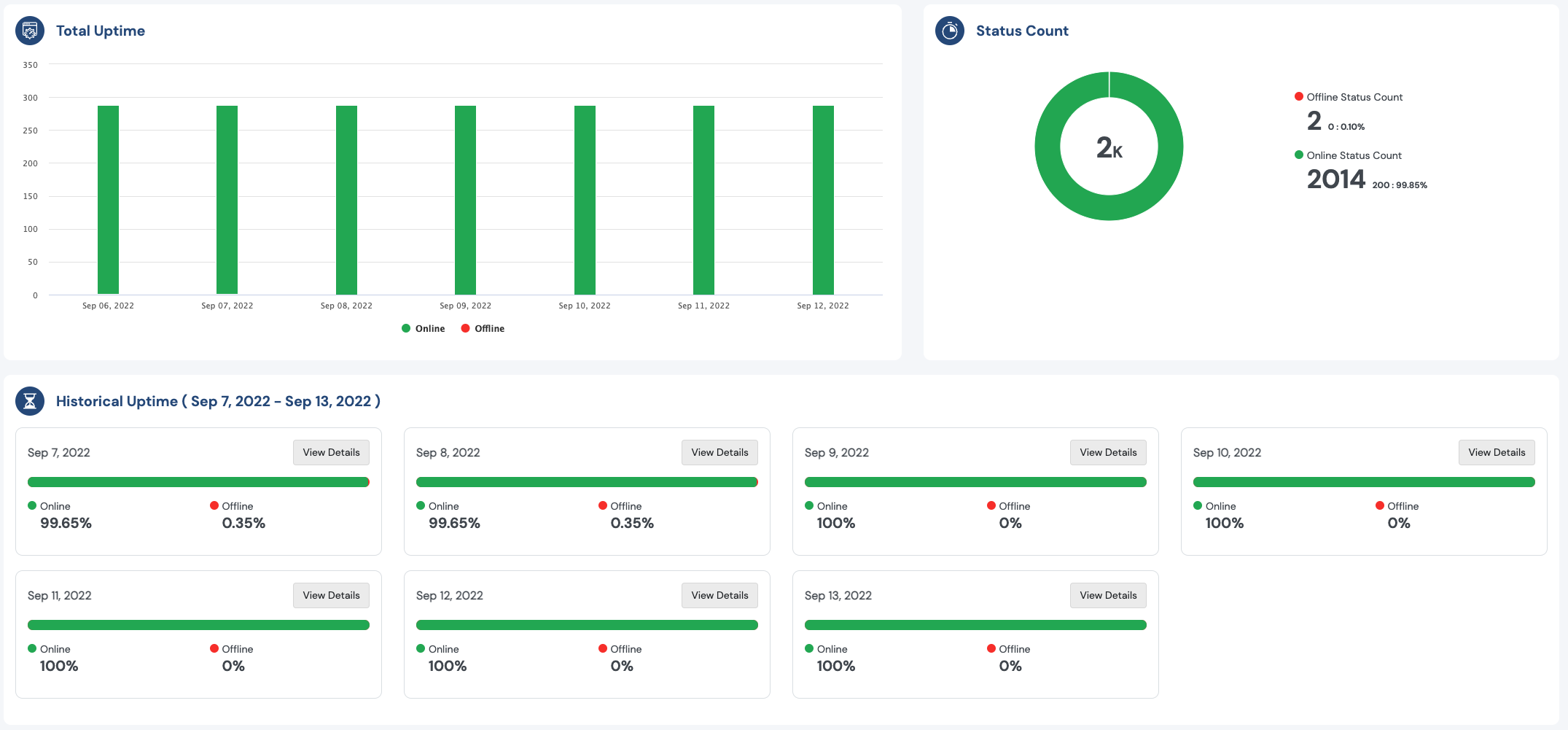Click the 2K center of the donut

[1109, 148]
